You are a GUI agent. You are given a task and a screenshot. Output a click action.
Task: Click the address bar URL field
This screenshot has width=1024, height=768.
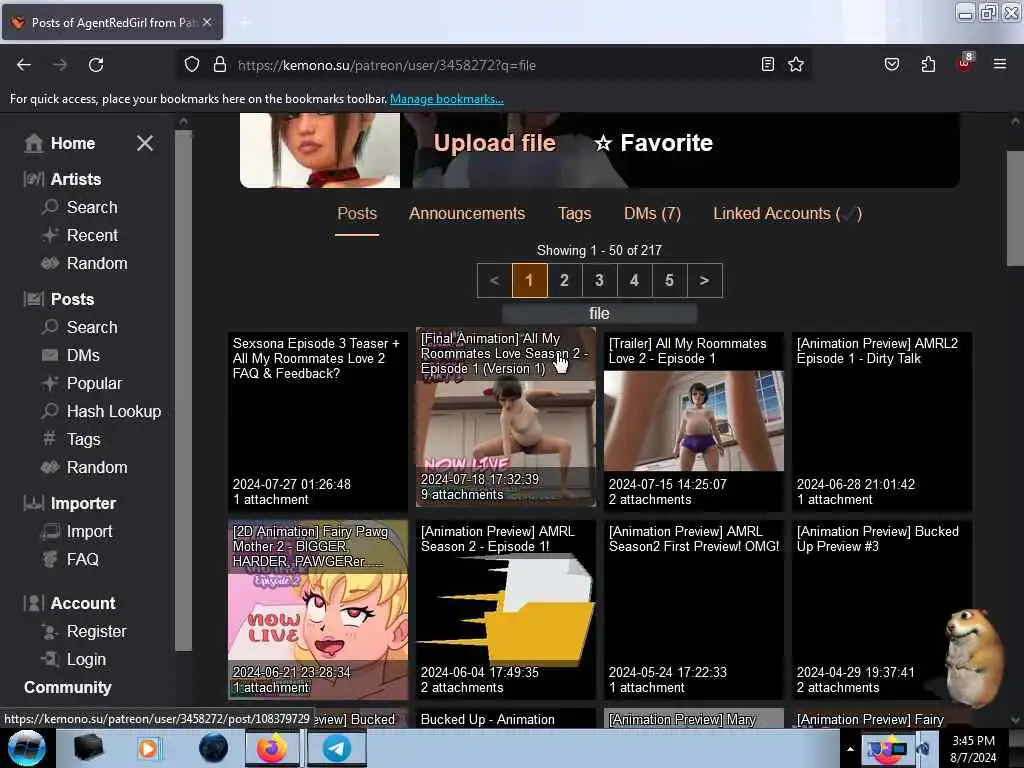(496, 65)
